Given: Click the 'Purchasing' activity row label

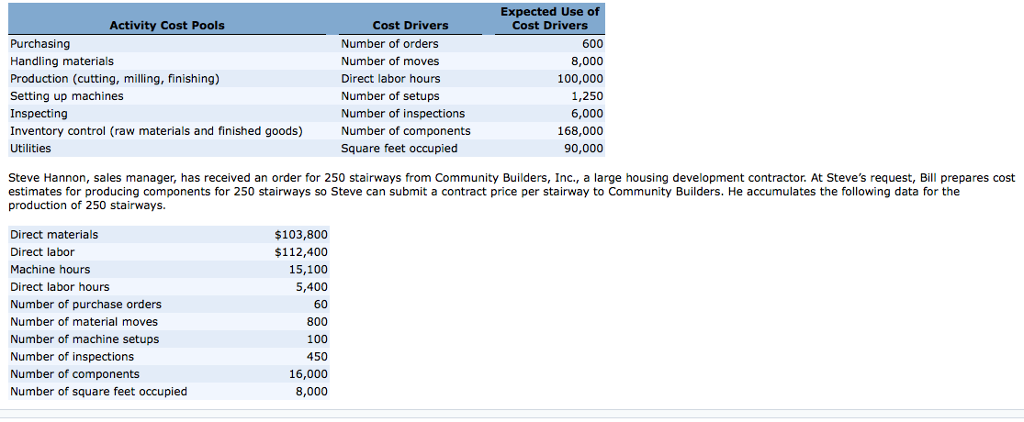Looking at the screenshot, I should coord(40,44).
